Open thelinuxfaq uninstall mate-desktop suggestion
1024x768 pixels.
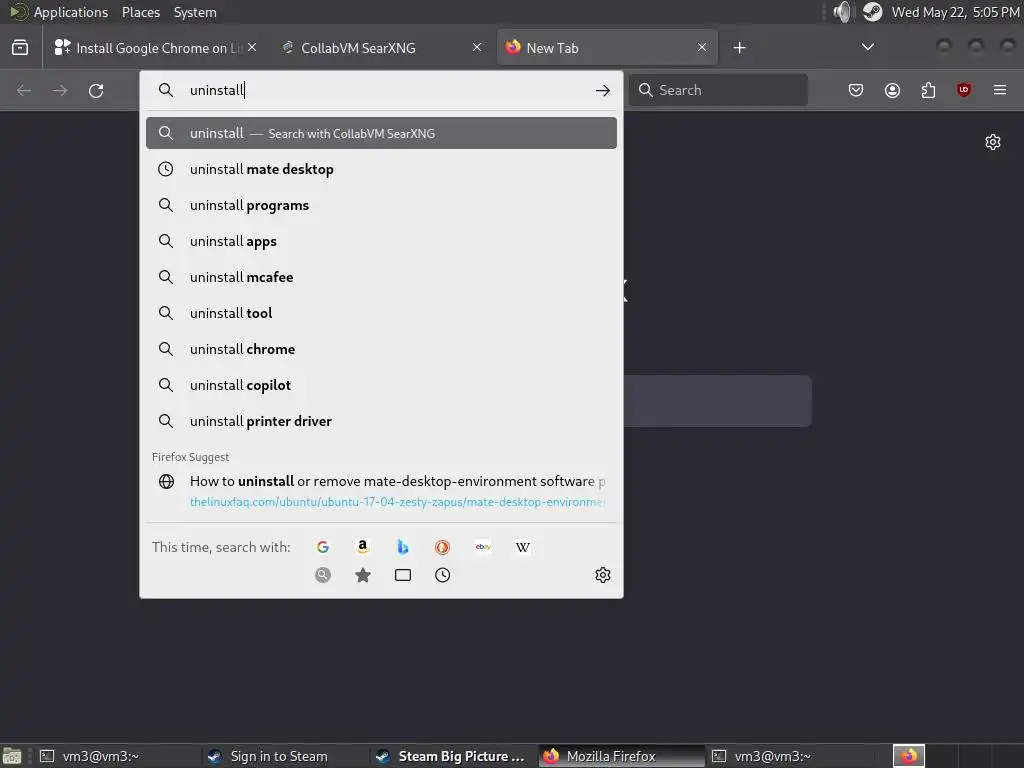click(381, 491)
